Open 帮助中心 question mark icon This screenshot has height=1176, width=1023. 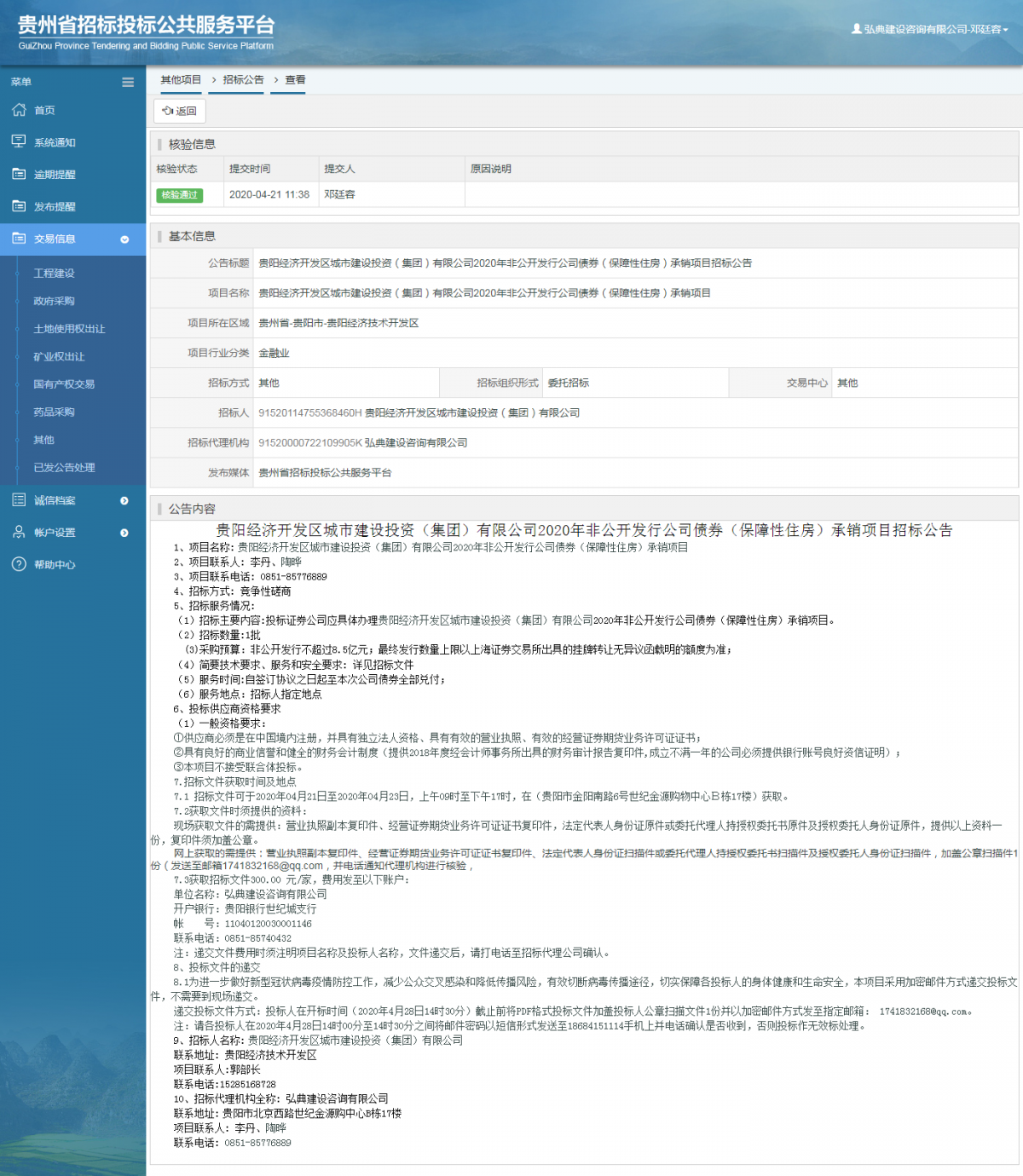pos(19,564)
